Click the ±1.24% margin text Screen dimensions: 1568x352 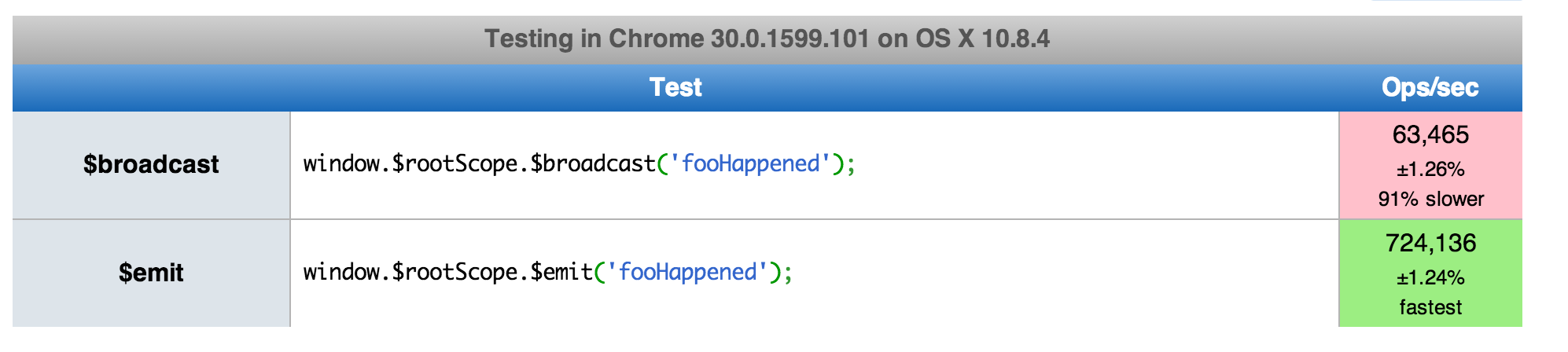tap(1430, 278)
